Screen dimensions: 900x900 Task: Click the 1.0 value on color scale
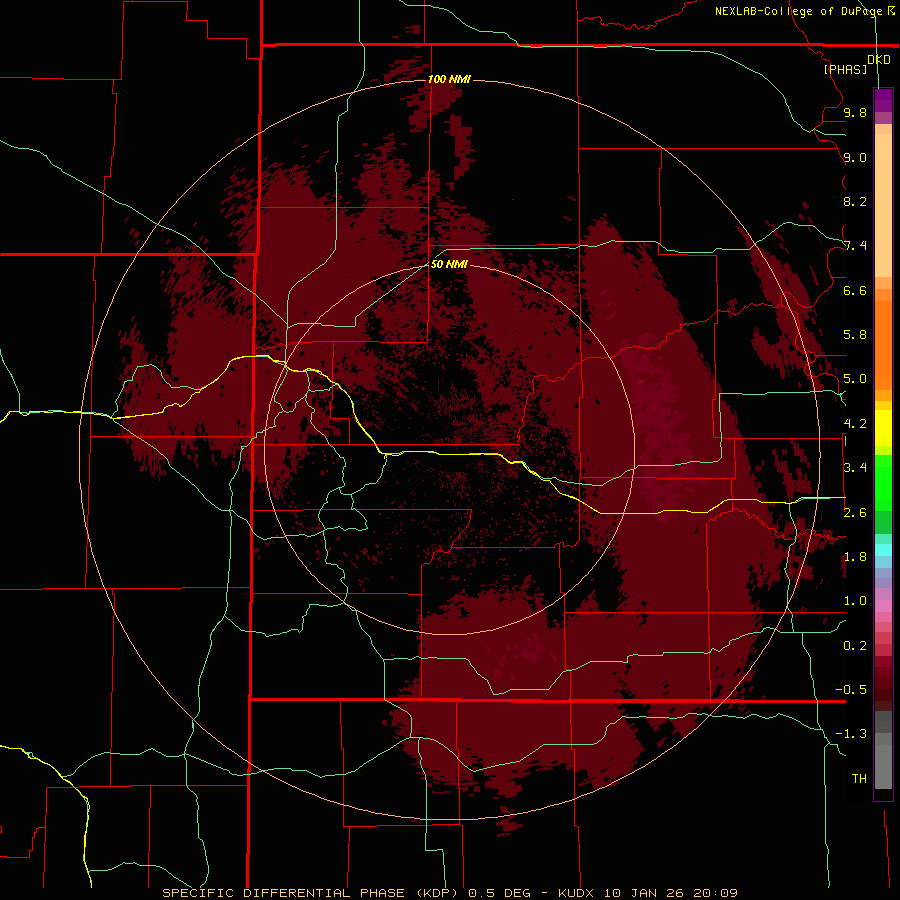click(x=855, y=601)
